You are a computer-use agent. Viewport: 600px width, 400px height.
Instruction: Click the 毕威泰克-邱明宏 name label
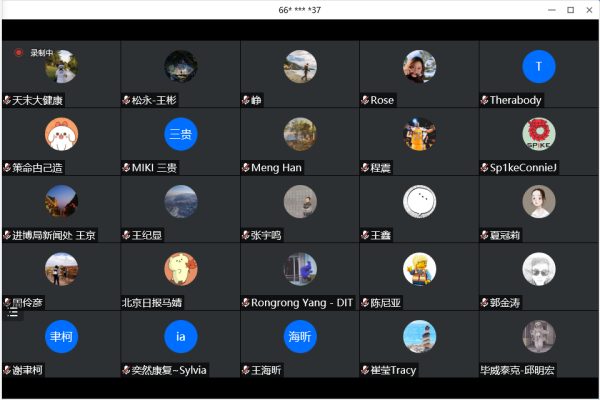pos(530,370)
